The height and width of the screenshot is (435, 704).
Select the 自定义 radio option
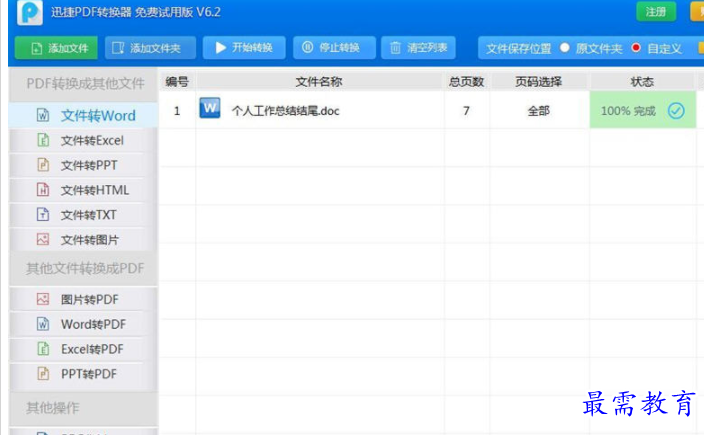[636, 48]
